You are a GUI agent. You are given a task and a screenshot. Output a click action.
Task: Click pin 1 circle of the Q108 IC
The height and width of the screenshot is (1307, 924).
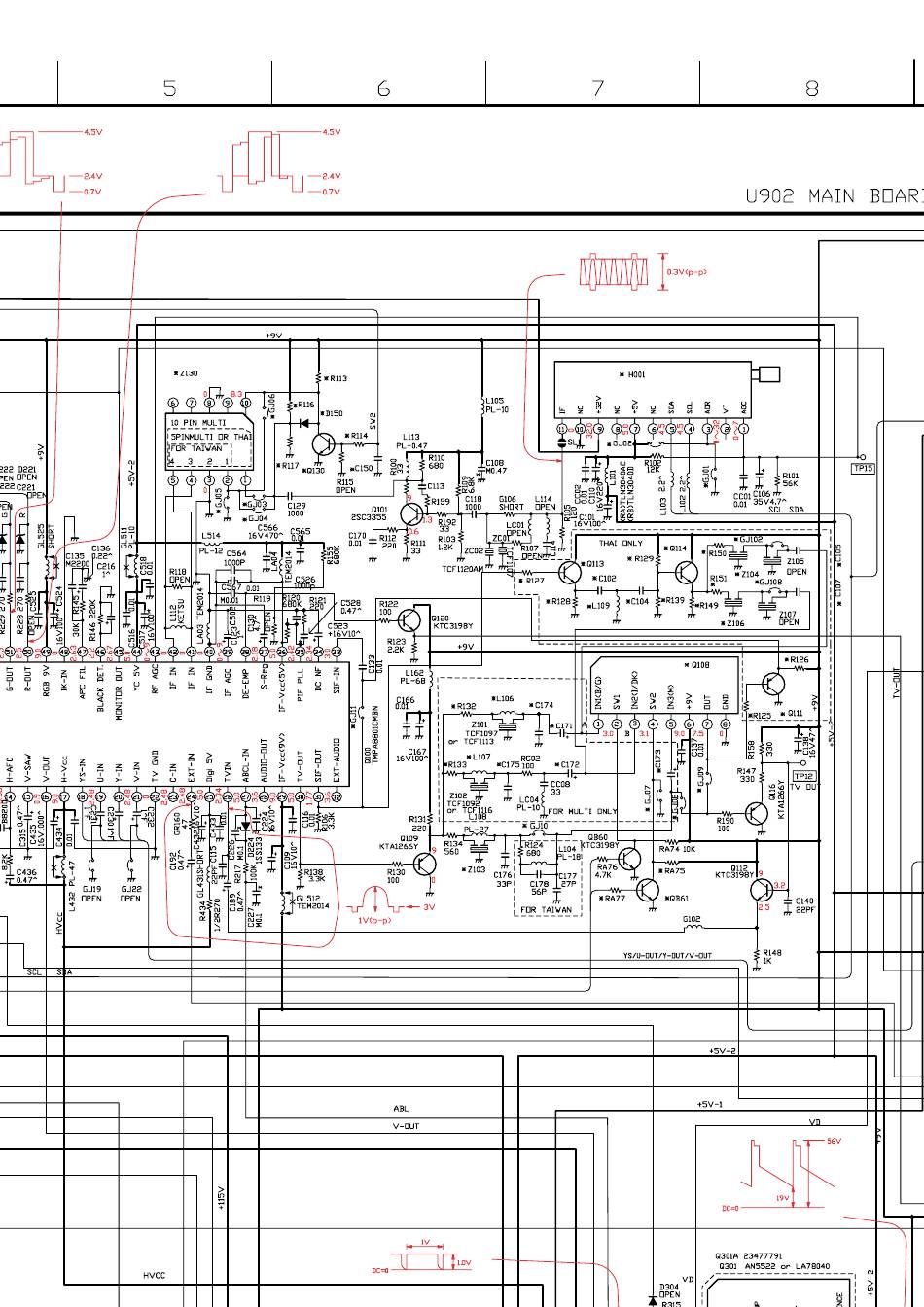[x=597, y=724]
